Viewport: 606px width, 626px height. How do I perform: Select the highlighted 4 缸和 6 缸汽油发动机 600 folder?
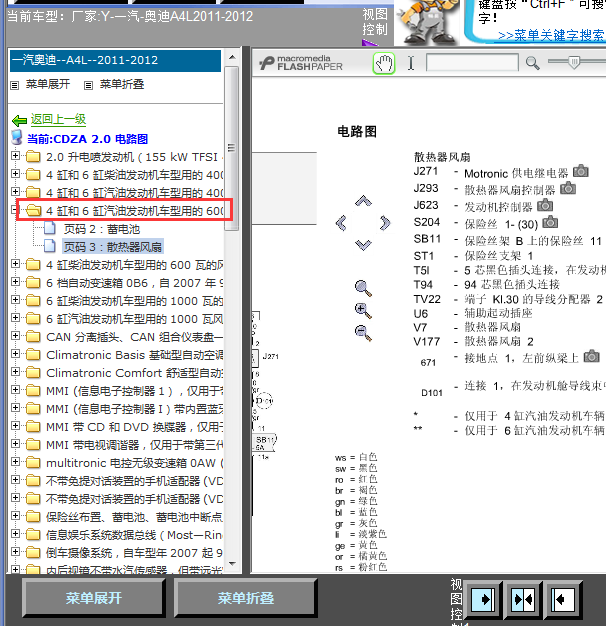pyautogui.click(x=135, y=210)
